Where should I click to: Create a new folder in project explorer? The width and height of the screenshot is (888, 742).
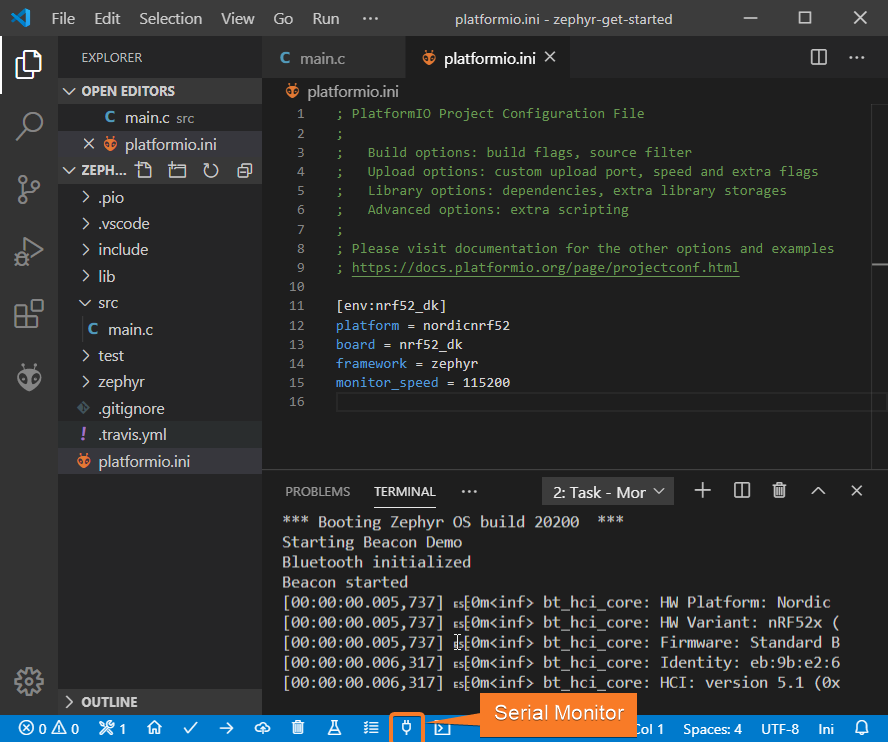tap(177, 170)
